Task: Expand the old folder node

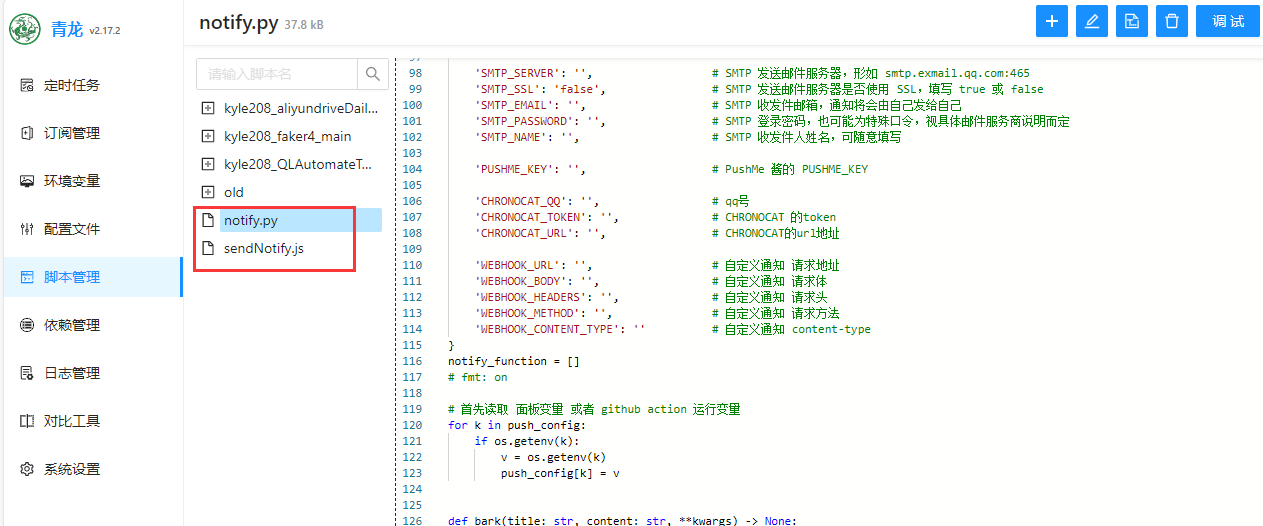Action: point(208,192)
